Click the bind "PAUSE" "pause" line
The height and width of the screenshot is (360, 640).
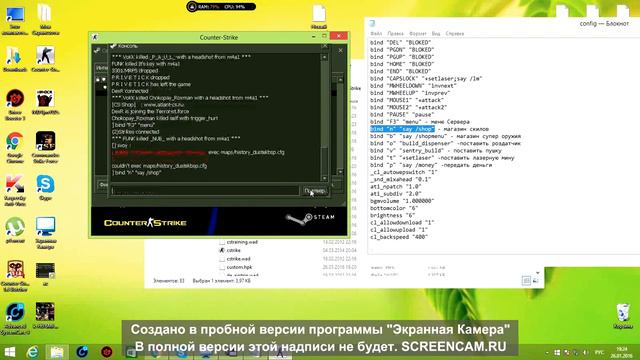(x=402, y=115)
